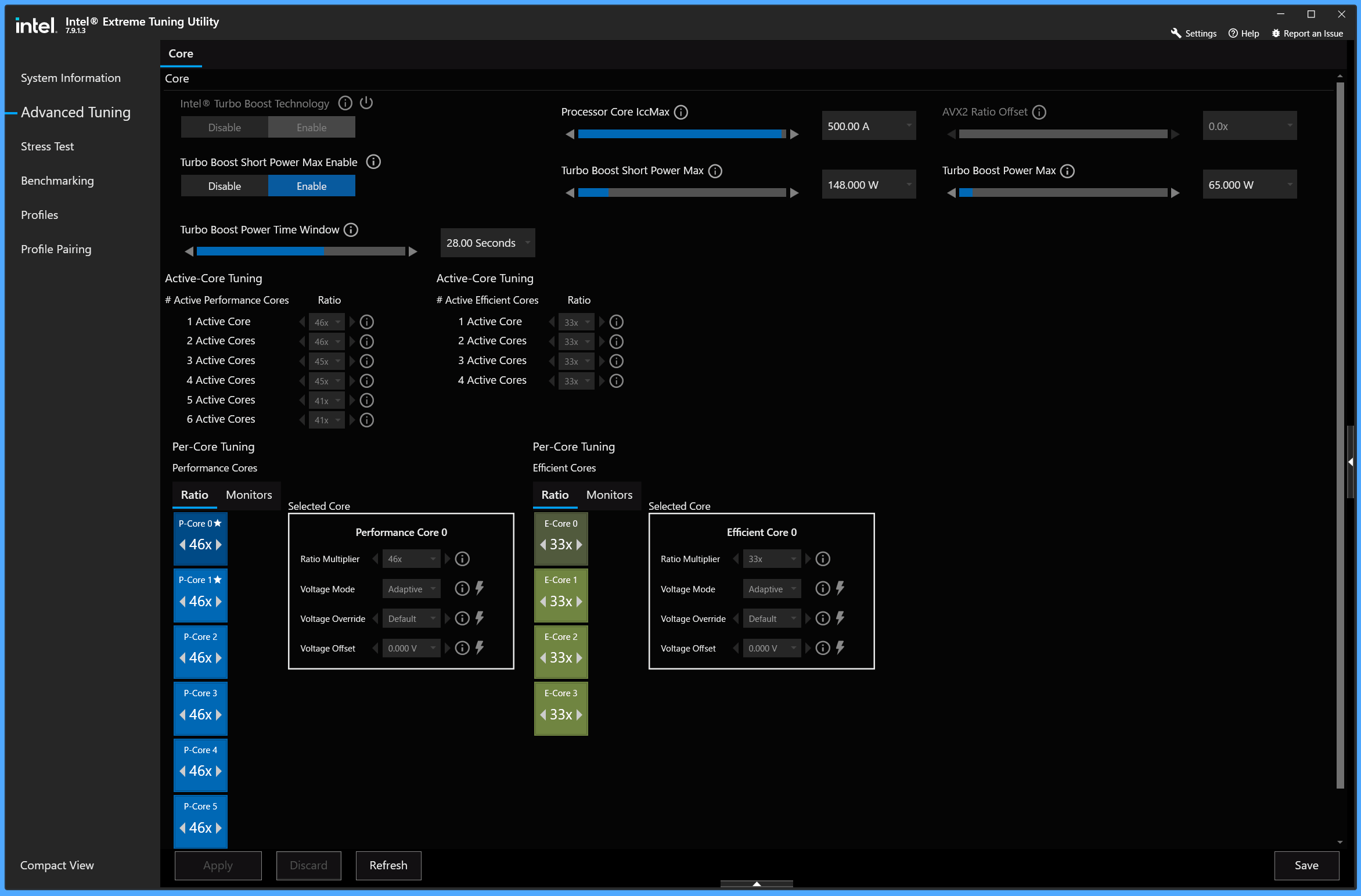Click the Turbo Boost Short Power Max slider track
The height and width of the screenshot is (896, 1361).
[682, 193]
